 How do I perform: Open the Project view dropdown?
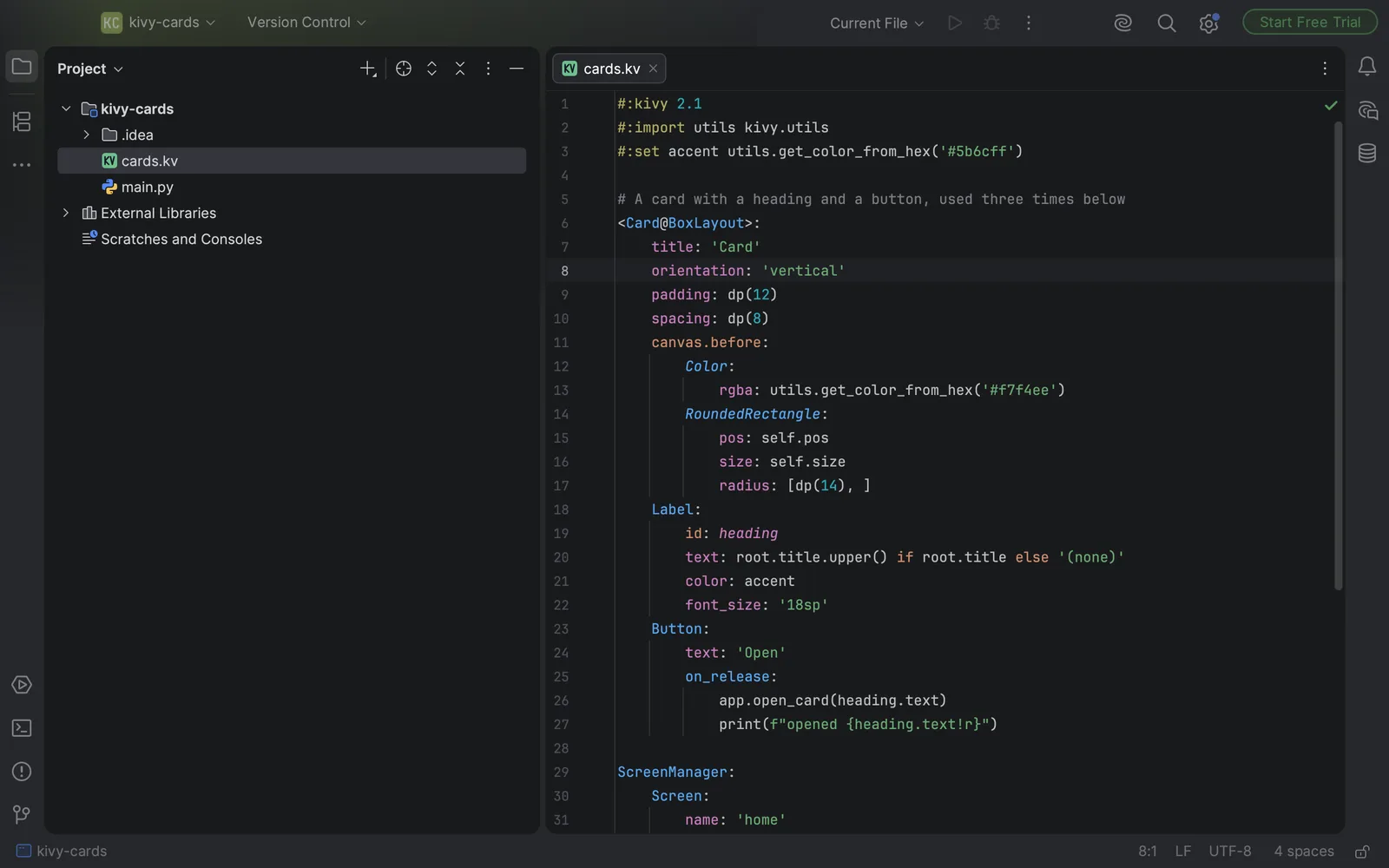90,69
